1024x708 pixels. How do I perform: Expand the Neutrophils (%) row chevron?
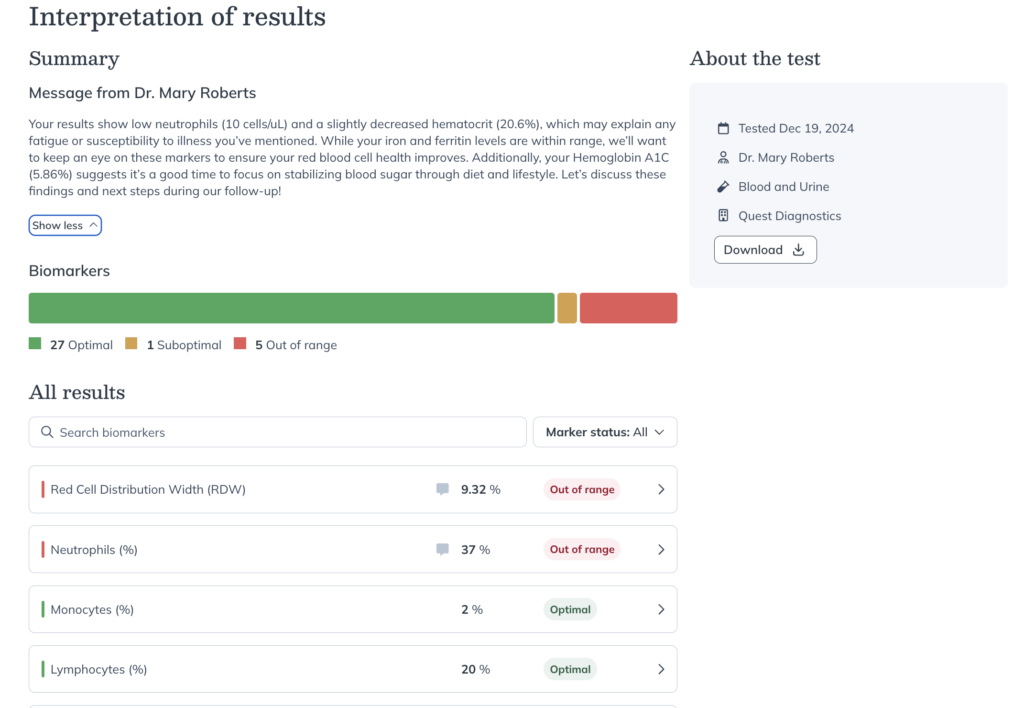coord(660,550)
